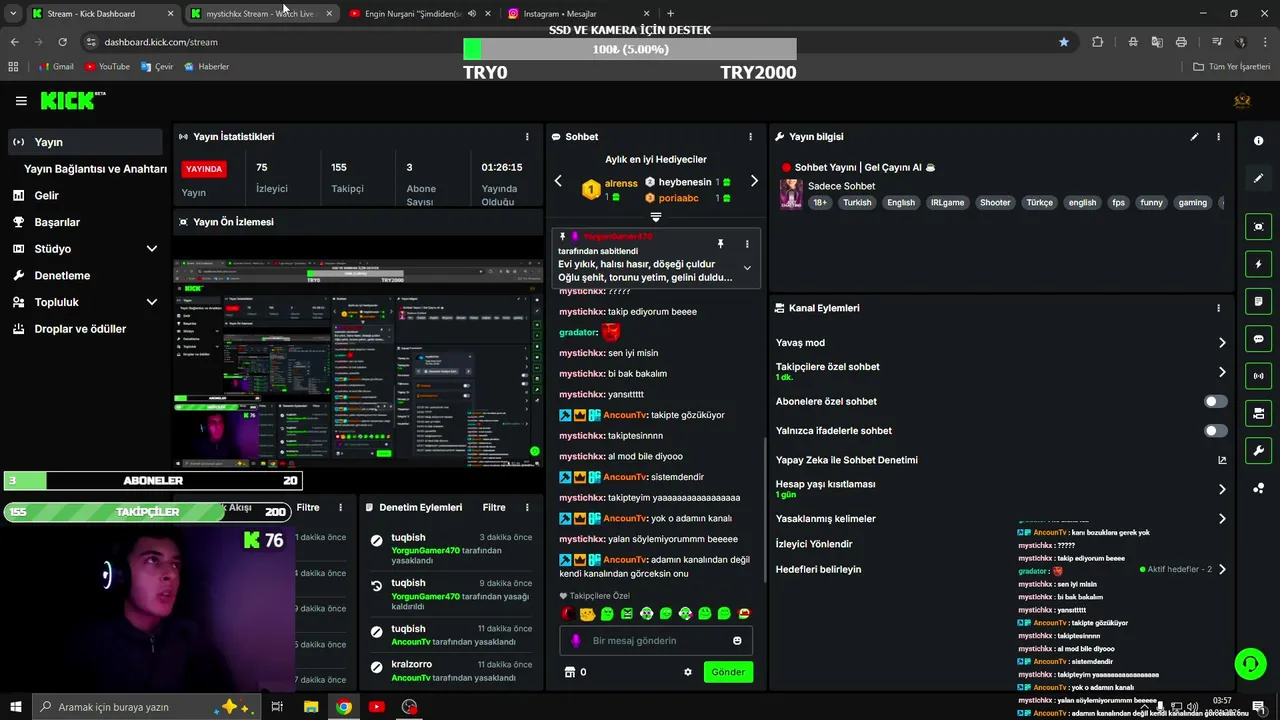Click the browser address bar
The height and width of the screenshot is (720, 1280).
click(x=570, y=42)
